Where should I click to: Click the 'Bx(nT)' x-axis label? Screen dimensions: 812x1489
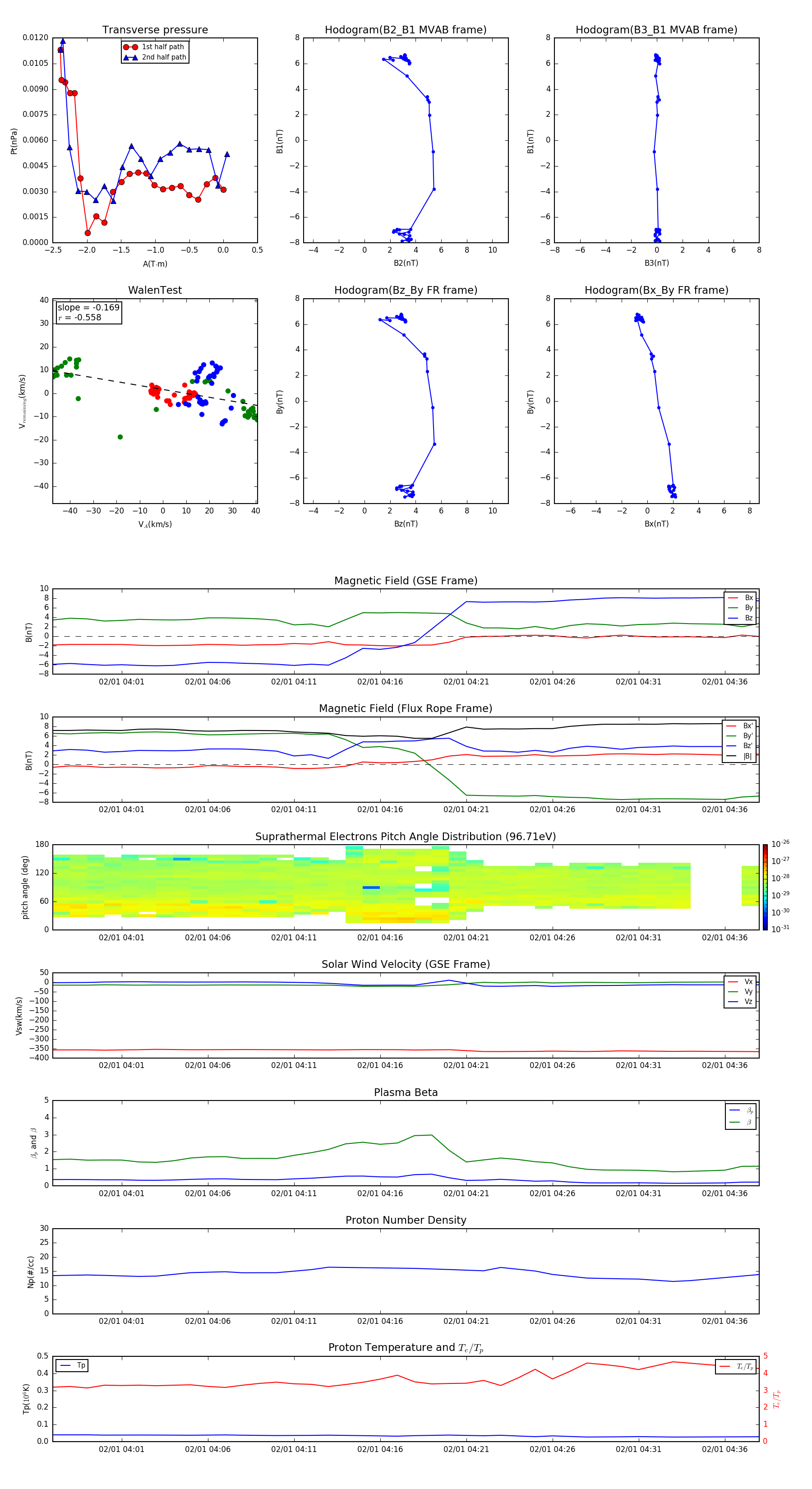click(656, 524)
